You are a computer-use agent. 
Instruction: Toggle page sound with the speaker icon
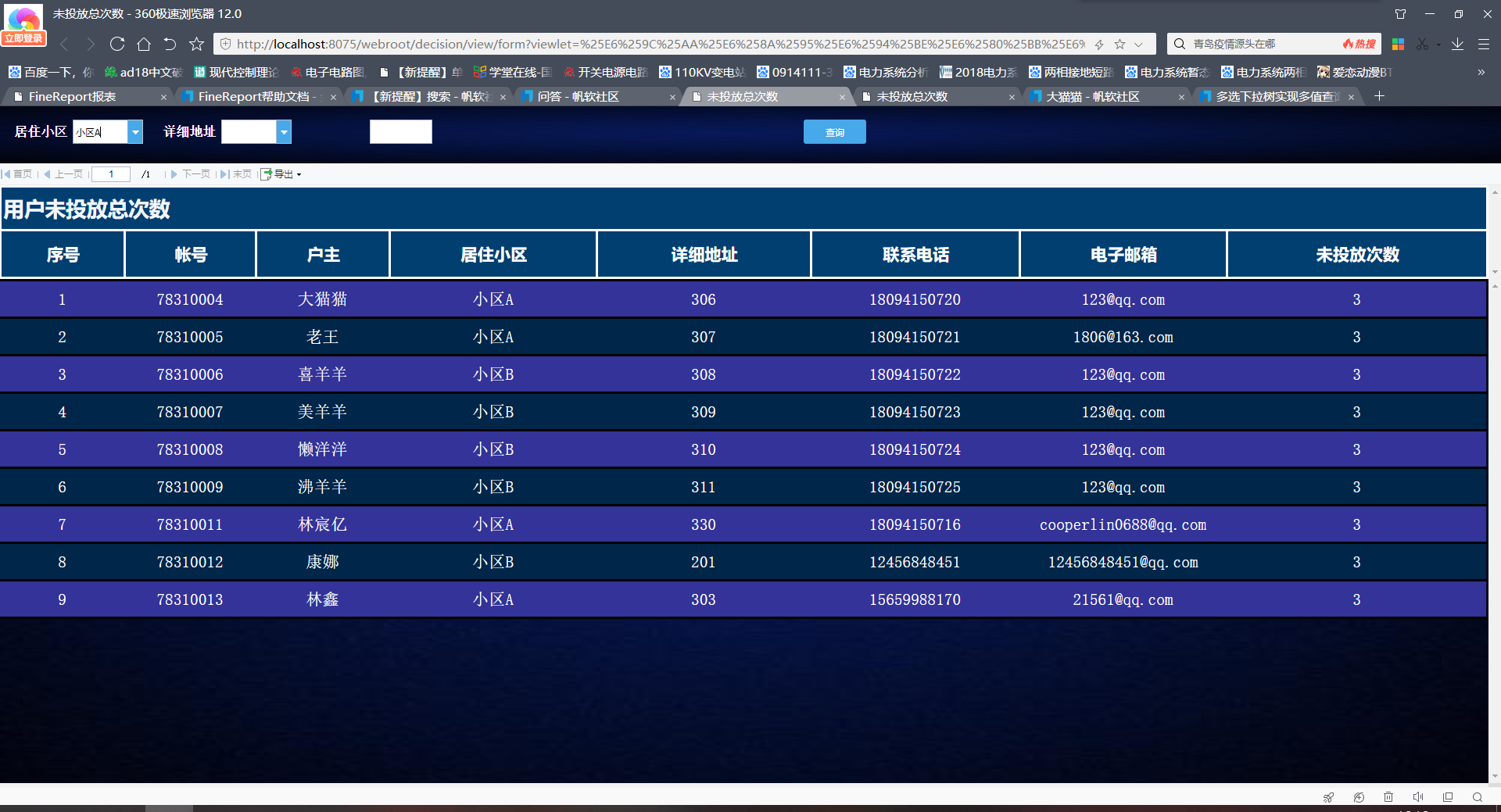pos(1418,797)
